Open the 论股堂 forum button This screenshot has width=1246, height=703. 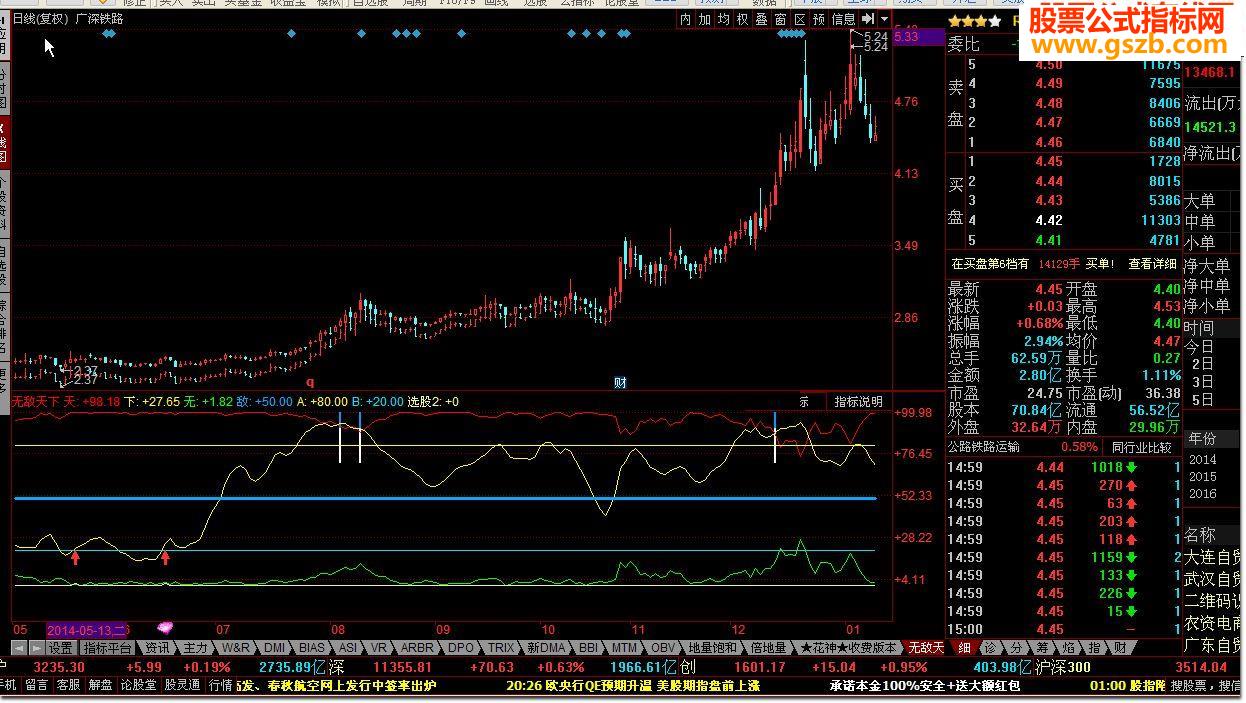point(138,685)
